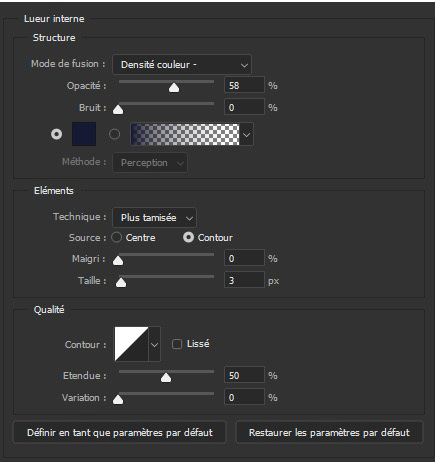The height and width of the screenshot is (462, 435).
Task: Select the solid color radio button
Action: coord(56,134)
